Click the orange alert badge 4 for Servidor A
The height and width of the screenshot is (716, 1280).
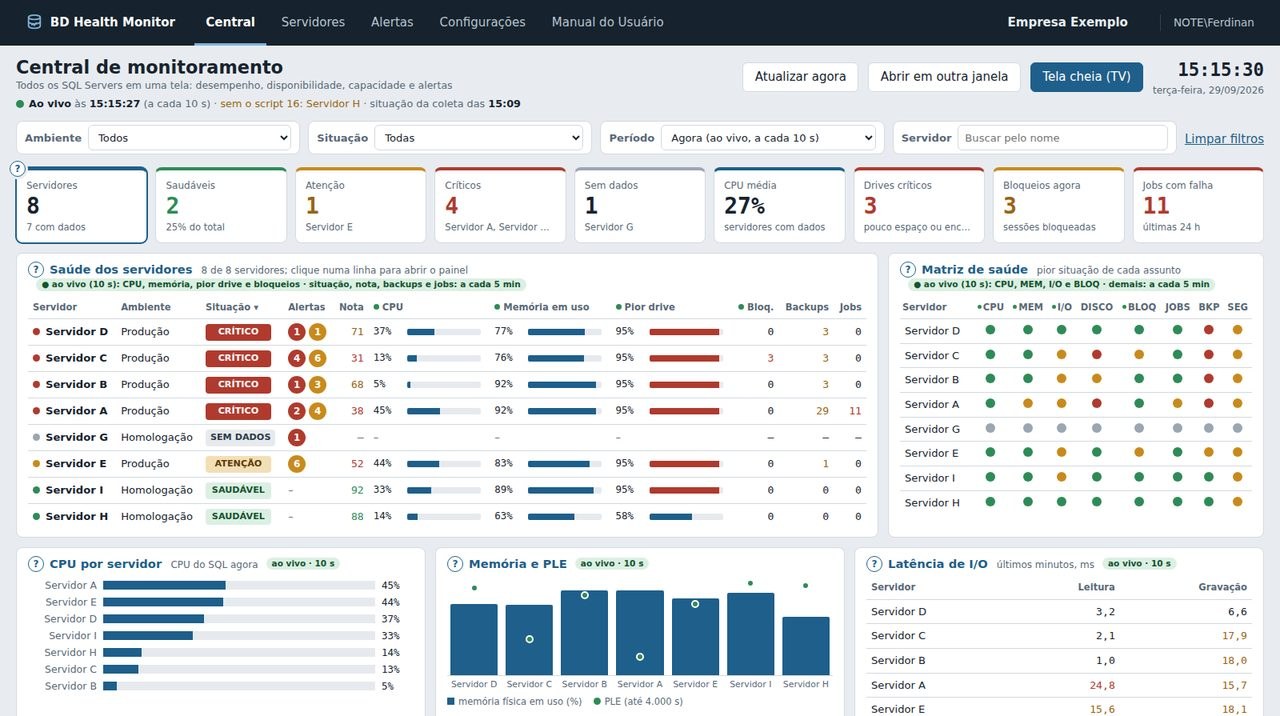317,411
